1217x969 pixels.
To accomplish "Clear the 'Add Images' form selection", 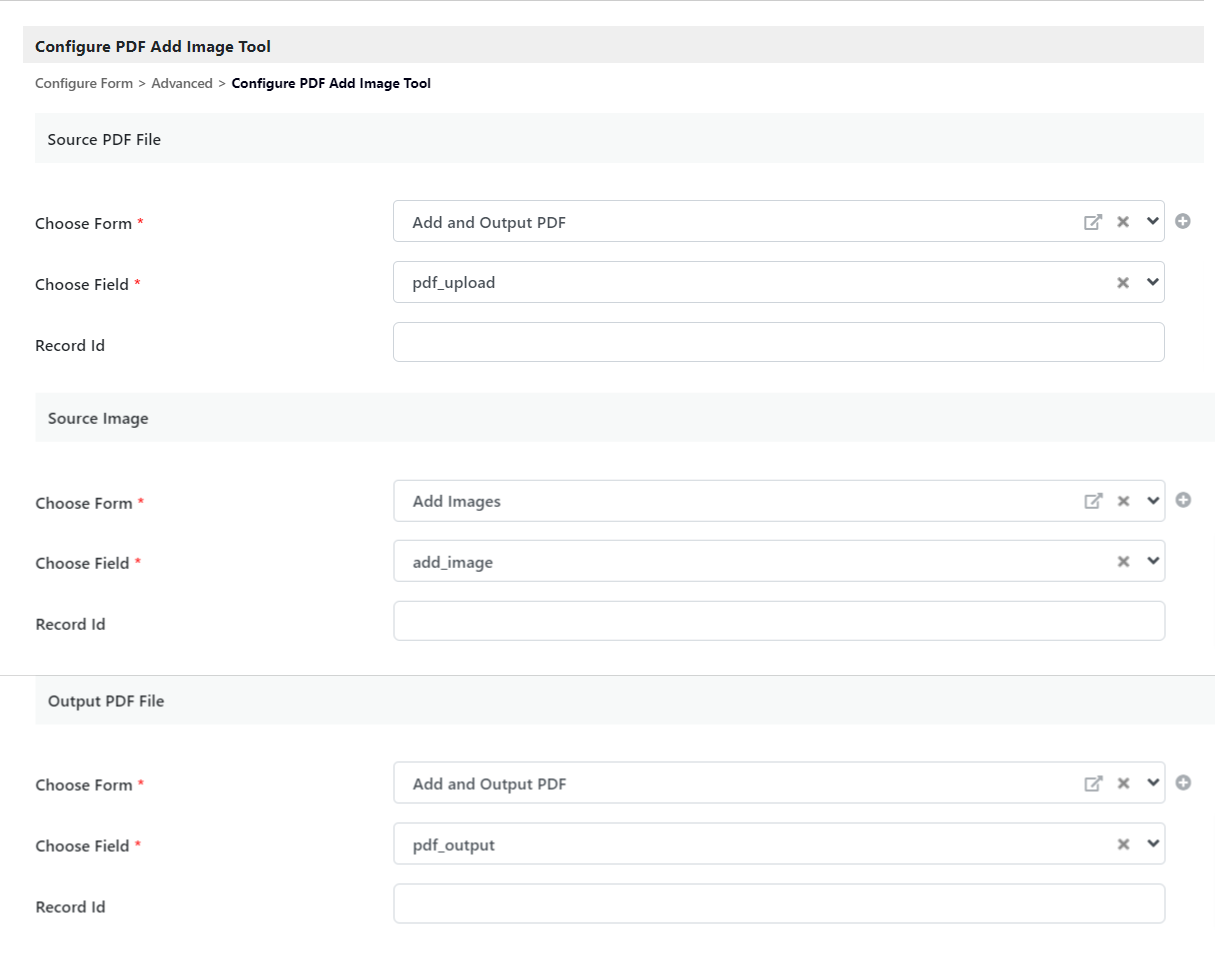I will tap(1123, 501).
